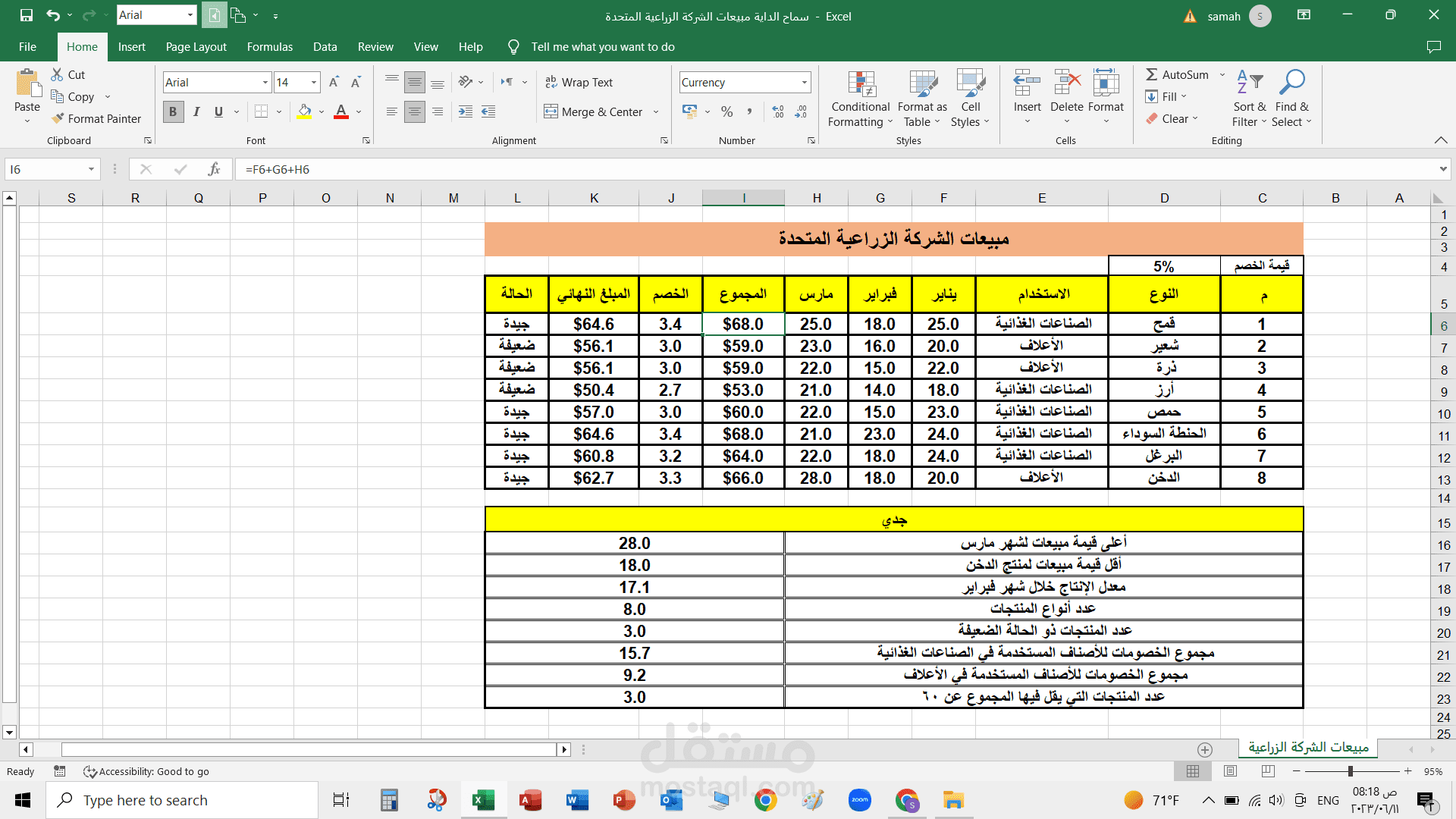Click the Undo arrow icon
Screen dimensions: 1456x819
pyautogui.click(x=53, y=15)
